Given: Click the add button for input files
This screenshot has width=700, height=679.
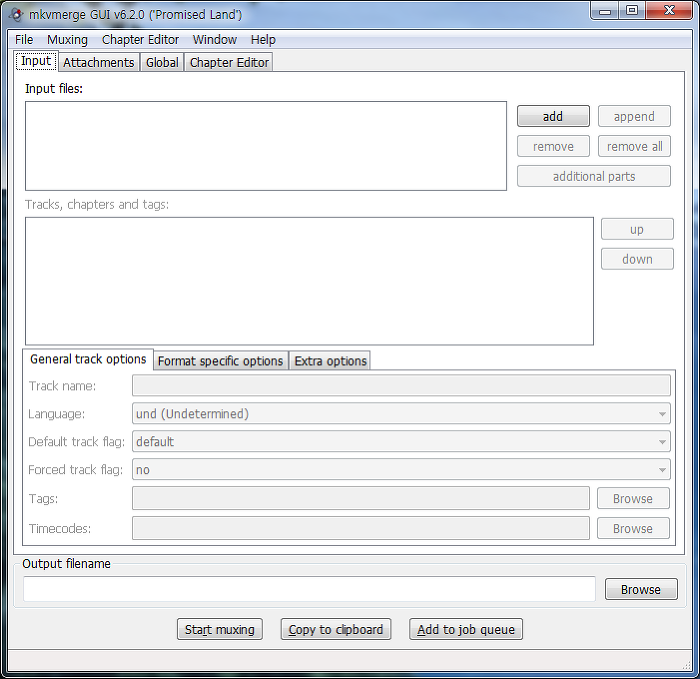Looking at the screenshot, I should tap(553, 117).
